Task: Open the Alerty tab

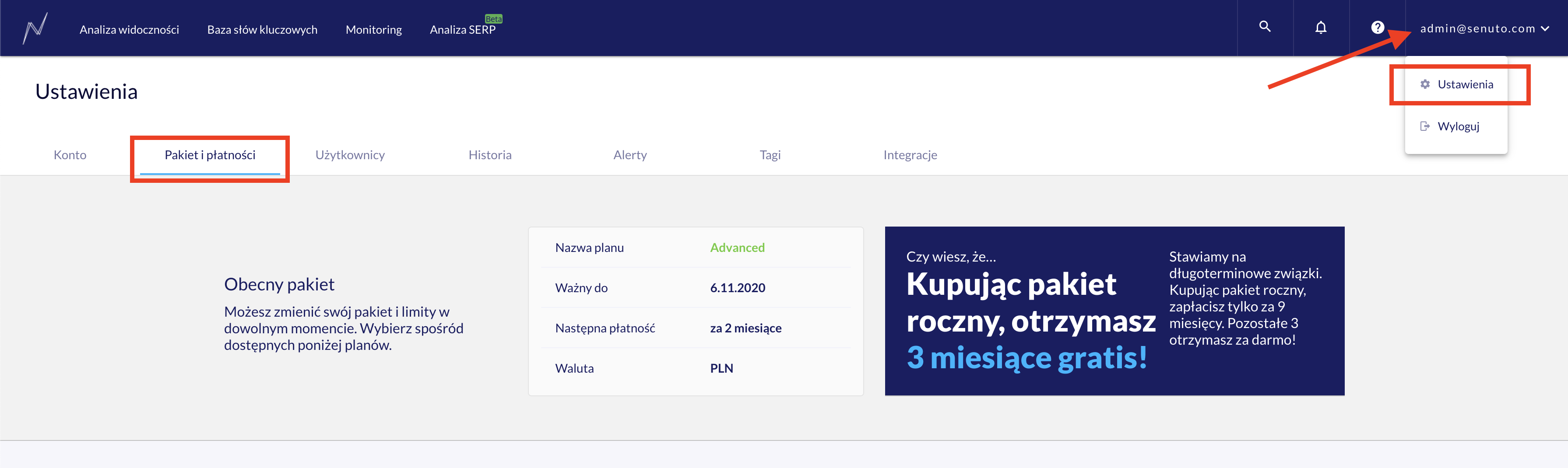Action: [x=630, y=155]
